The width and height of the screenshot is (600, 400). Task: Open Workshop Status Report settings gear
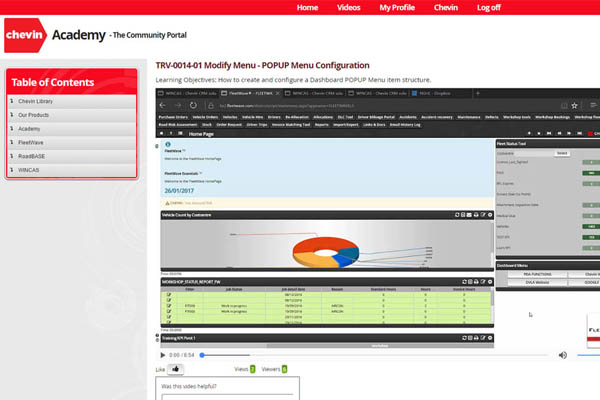click(490, 282)
